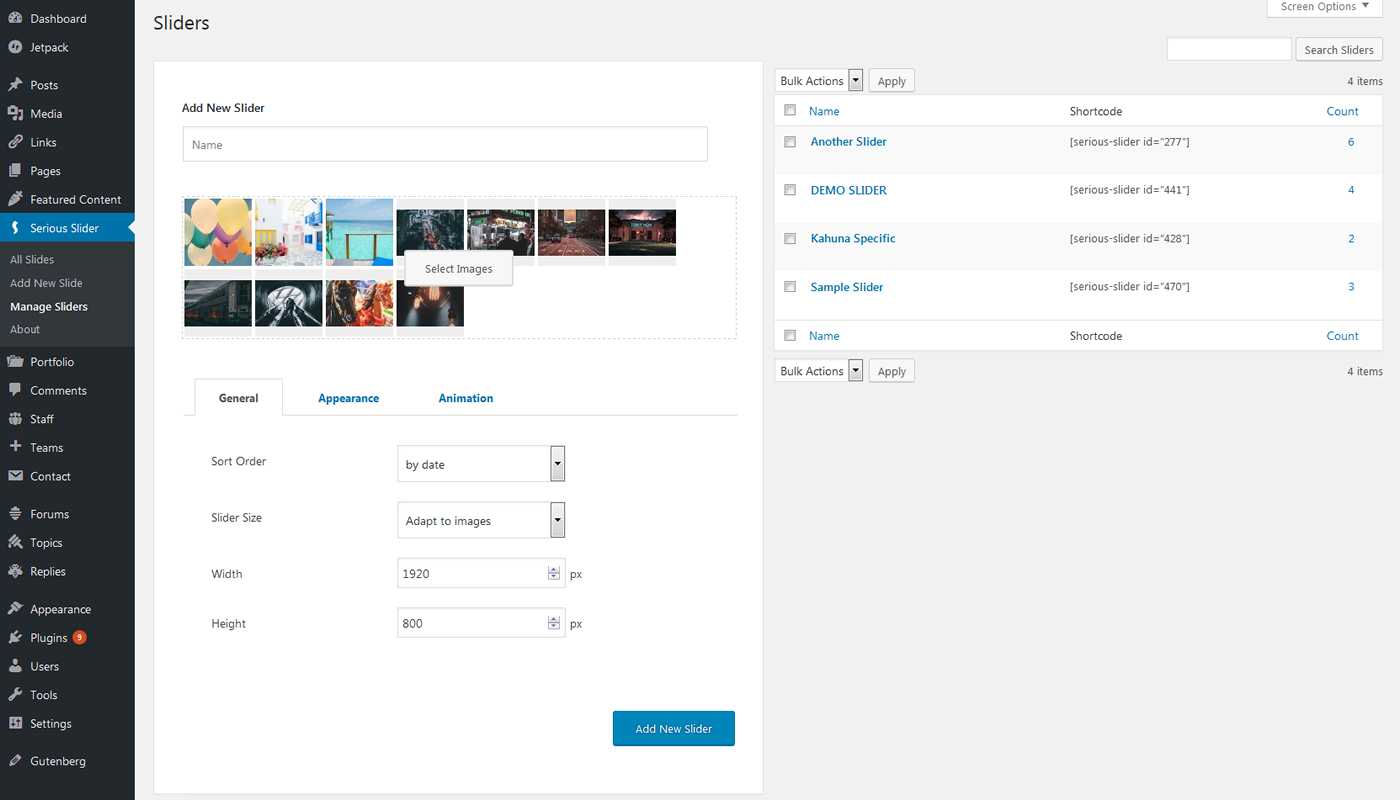The width and height of the screenshot is (1400, 800).
Task: Open Add New Slide submenu item
Action: [46, 283]
